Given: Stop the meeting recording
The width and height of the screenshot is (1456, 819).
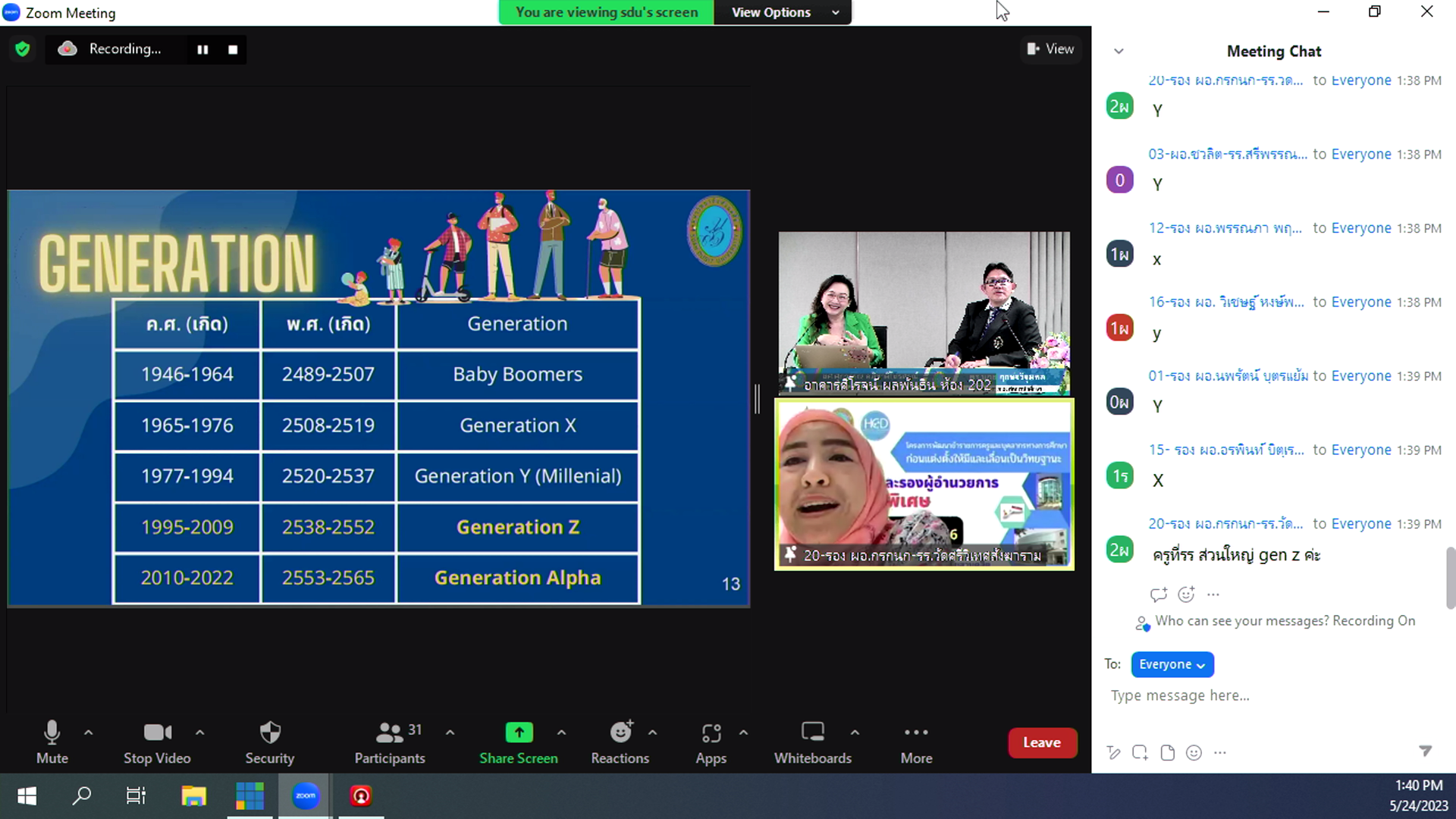Looking at the screenshot, I should [233, 49].
